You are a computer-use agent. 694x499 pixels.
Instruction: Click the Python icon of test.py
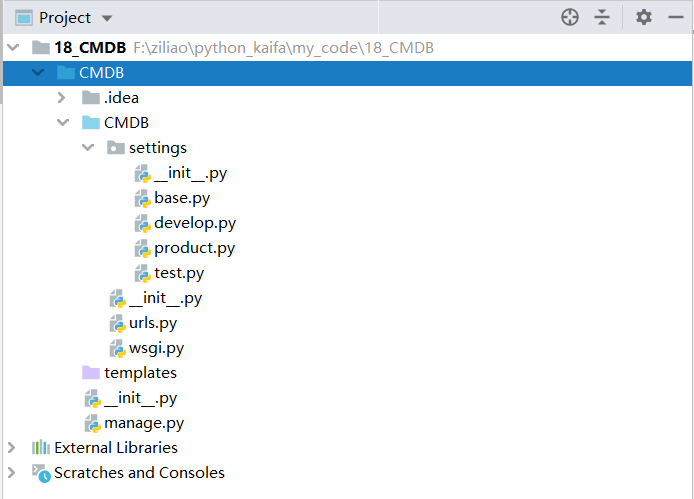click(x=143, y=273)
